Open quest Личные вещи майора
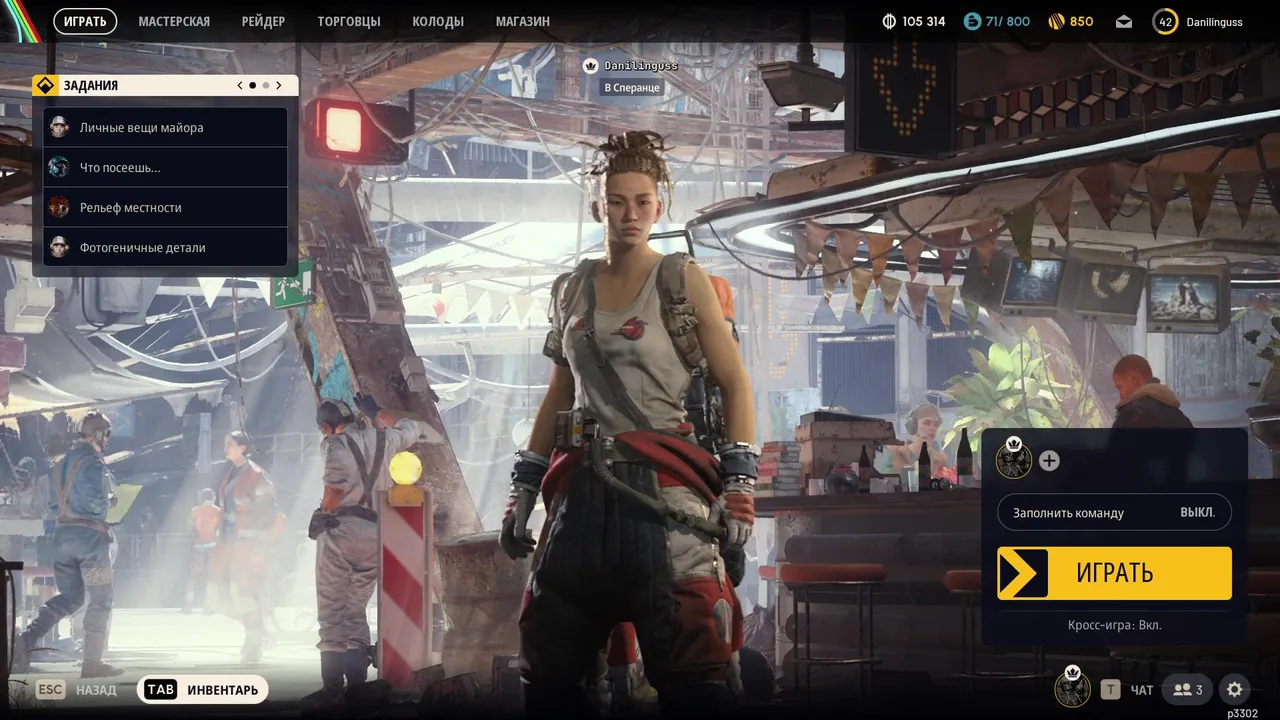This screenshot has width=1280, height=720. pos(165,127)
